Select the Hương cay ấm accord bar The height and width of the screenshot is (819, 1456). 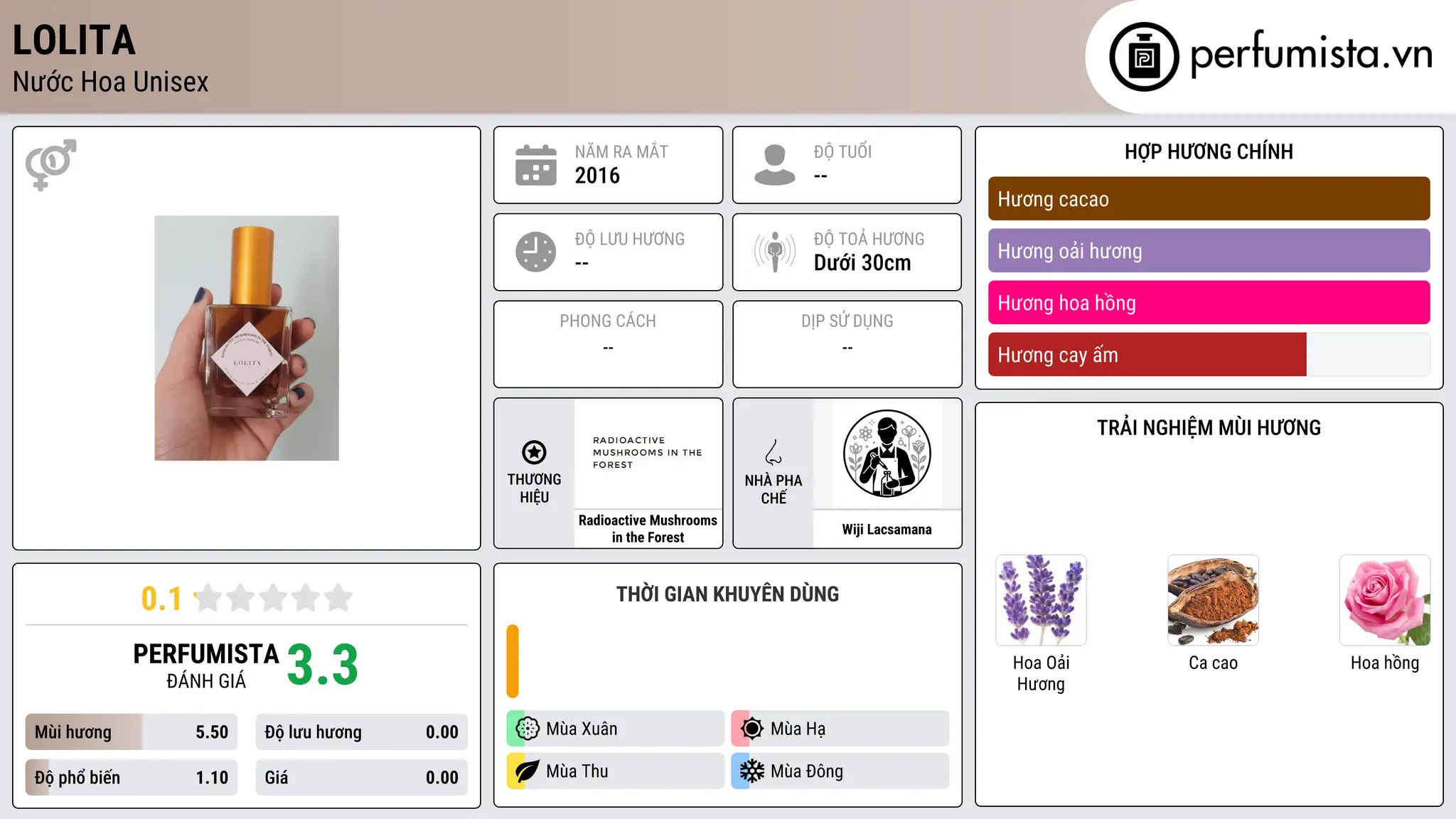tap(1209, 355)
